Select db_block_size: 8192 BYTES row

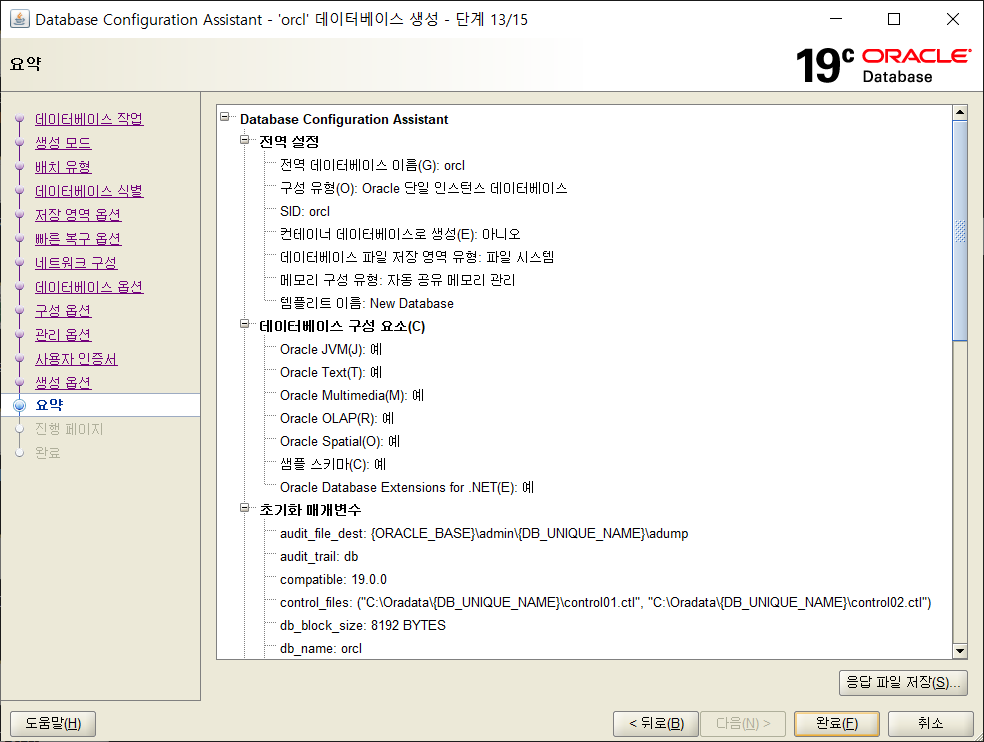point(363,625)
